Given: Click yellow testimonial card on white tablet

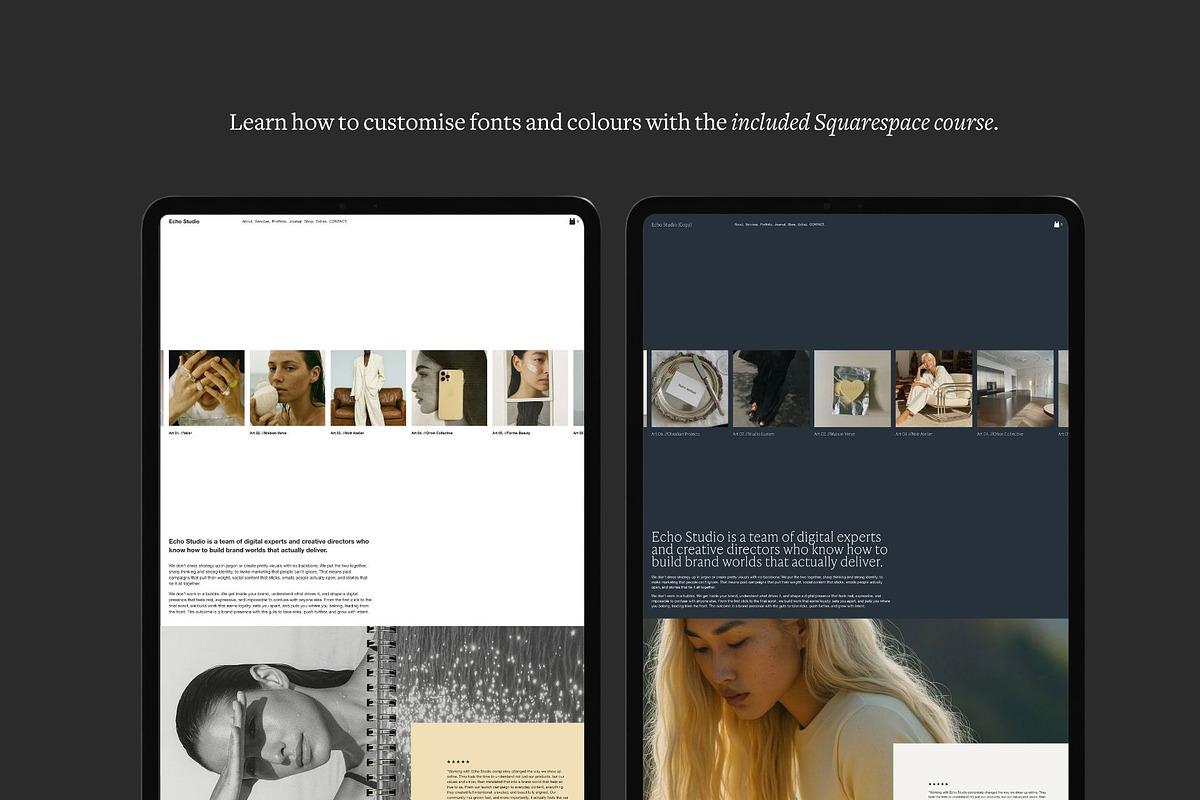Looking at the screenshot, I should point(497,762).
